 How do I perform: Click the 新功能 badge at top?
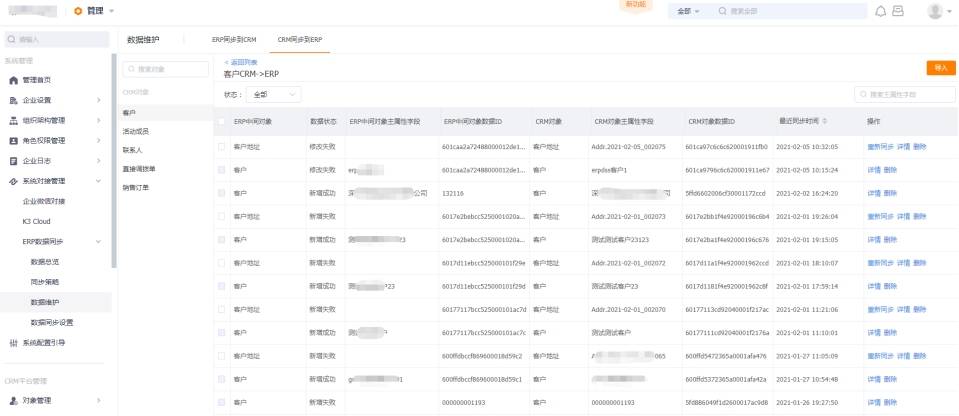click(635, 5)
